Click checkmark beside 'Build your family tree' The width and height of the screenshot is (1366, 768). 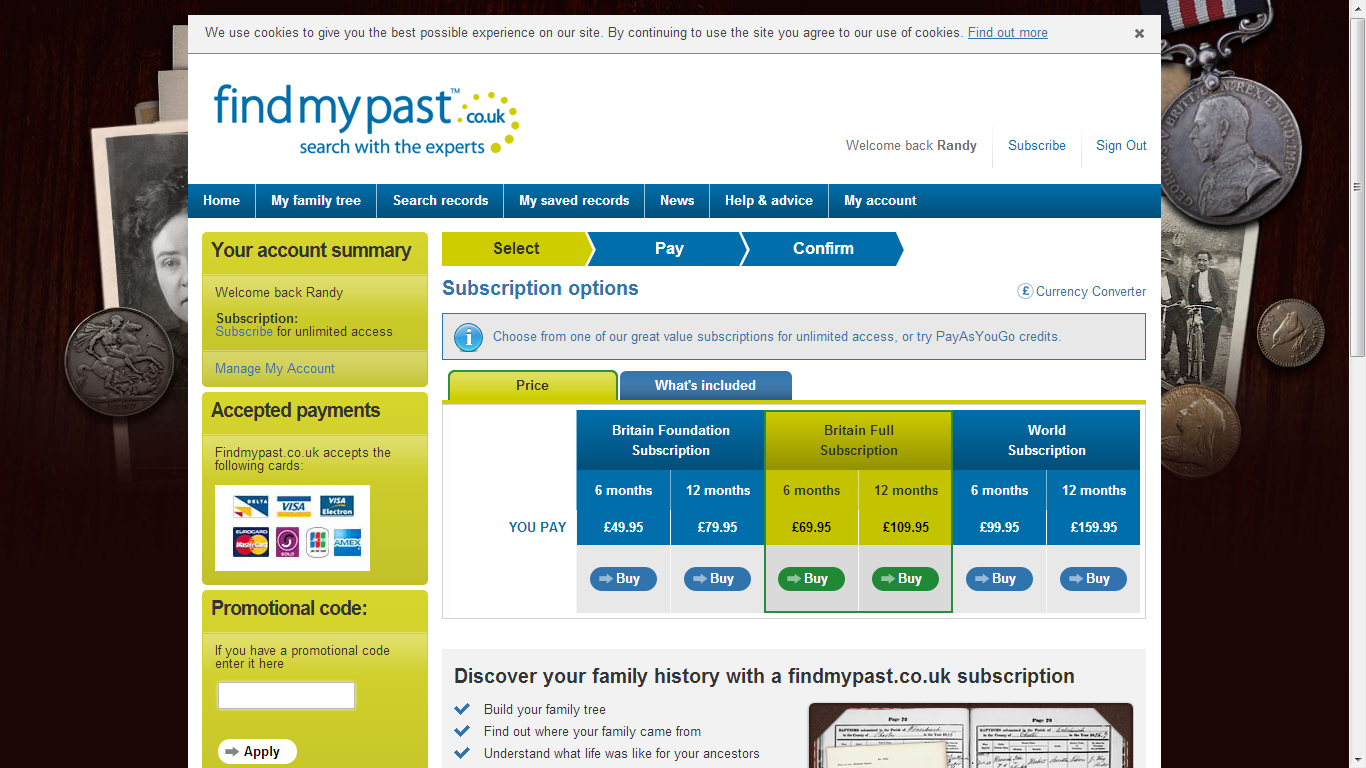tap(462, 709)
